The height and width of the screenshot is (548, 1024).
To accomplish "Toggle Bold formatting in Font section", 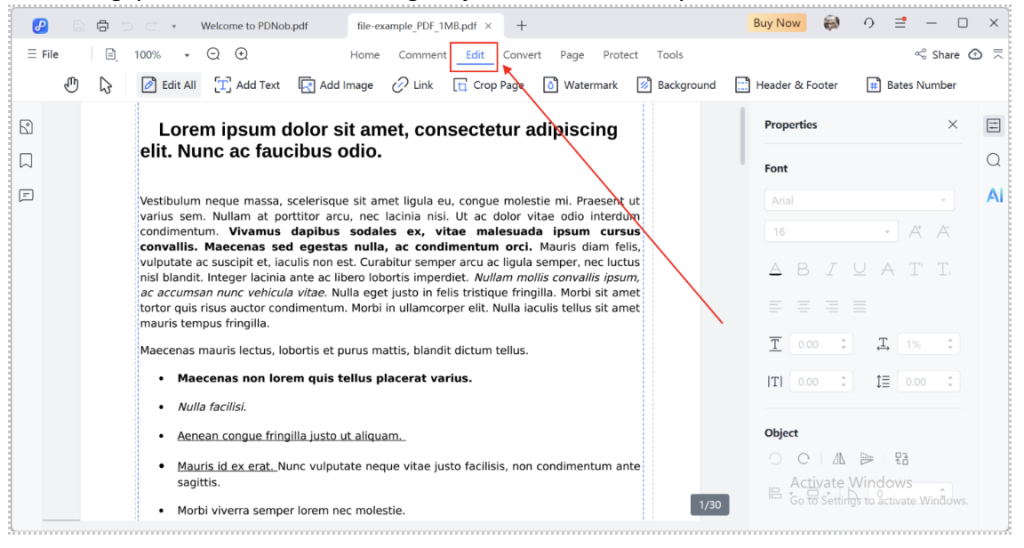I will (802, 269).
